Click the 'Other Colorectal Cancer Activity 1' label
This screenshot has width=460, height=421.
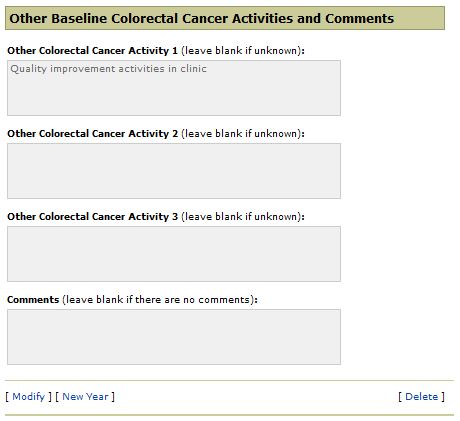[92, 51]
